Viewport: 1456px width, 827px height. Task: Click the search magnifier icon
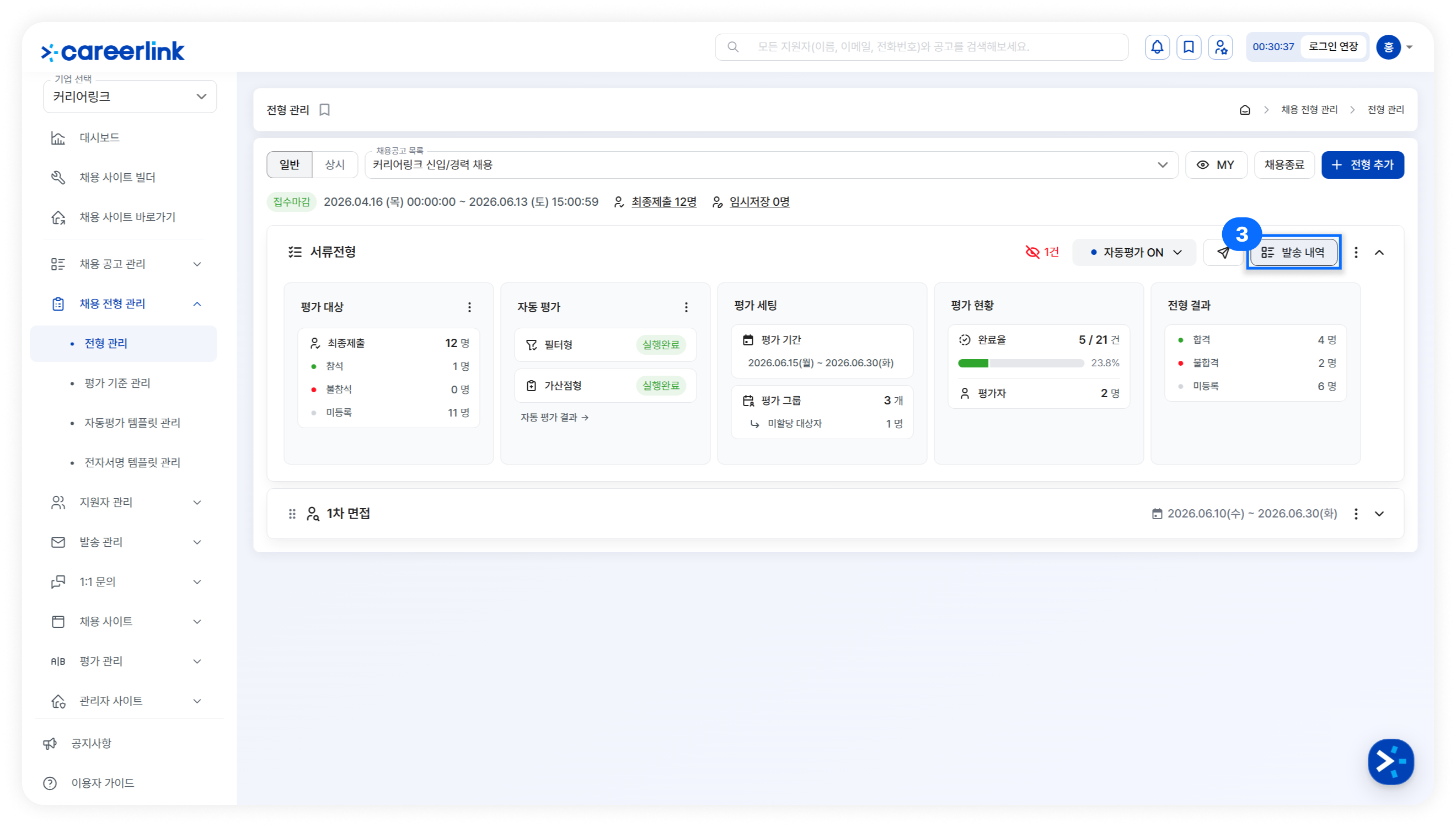pos(733,47)
